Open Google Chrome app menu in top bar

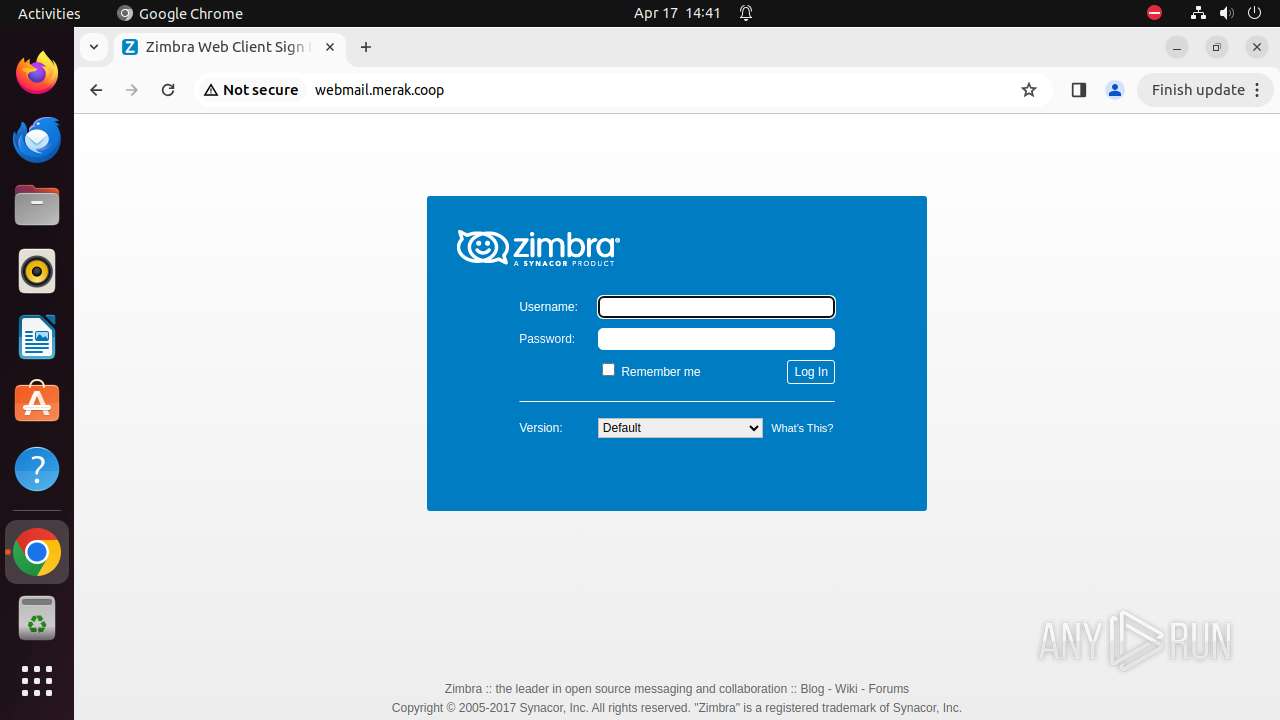(x=180, y=13)
